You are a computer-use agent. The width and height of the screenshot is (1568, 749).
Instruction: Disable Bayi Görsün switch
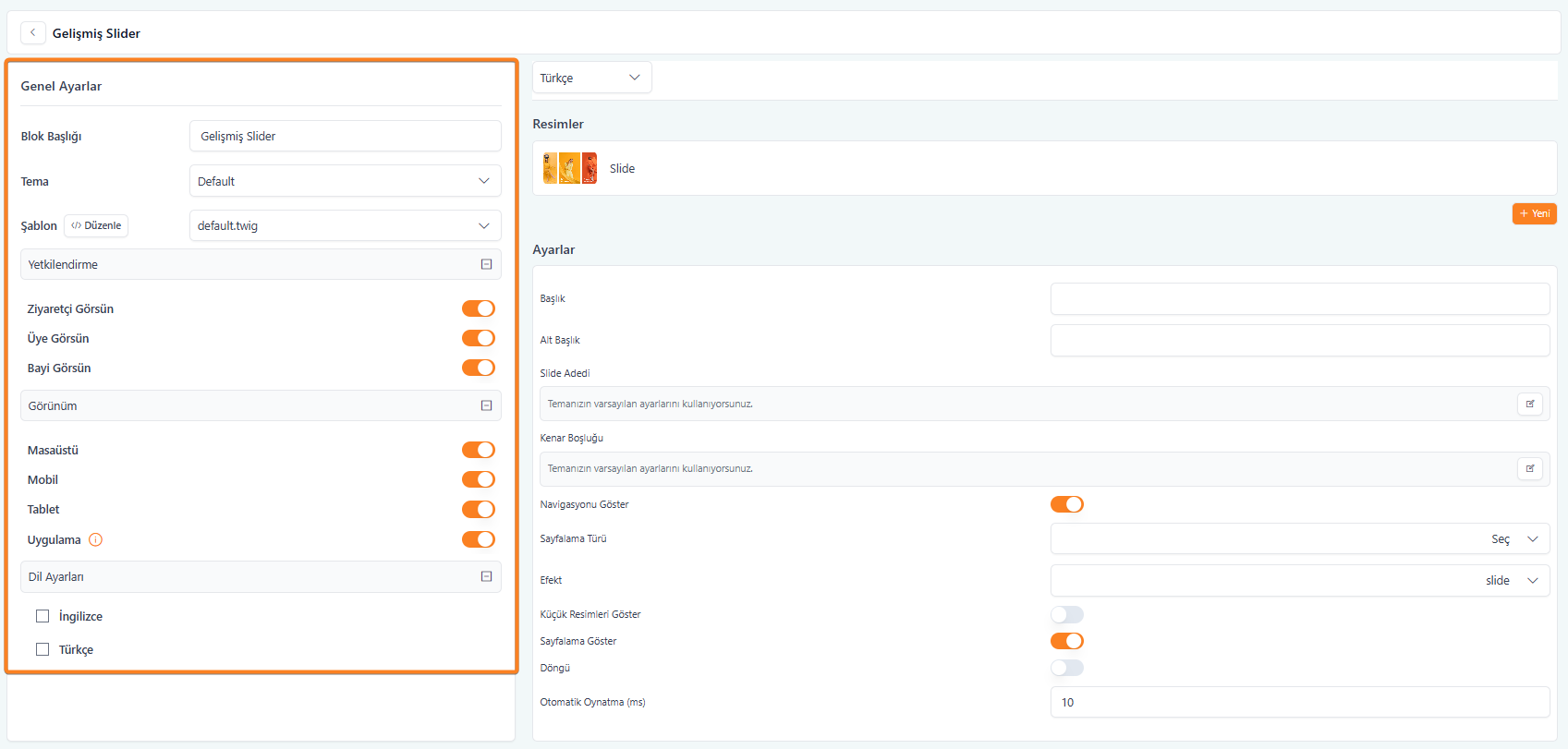pyautogui.click(x=479, y=368)
